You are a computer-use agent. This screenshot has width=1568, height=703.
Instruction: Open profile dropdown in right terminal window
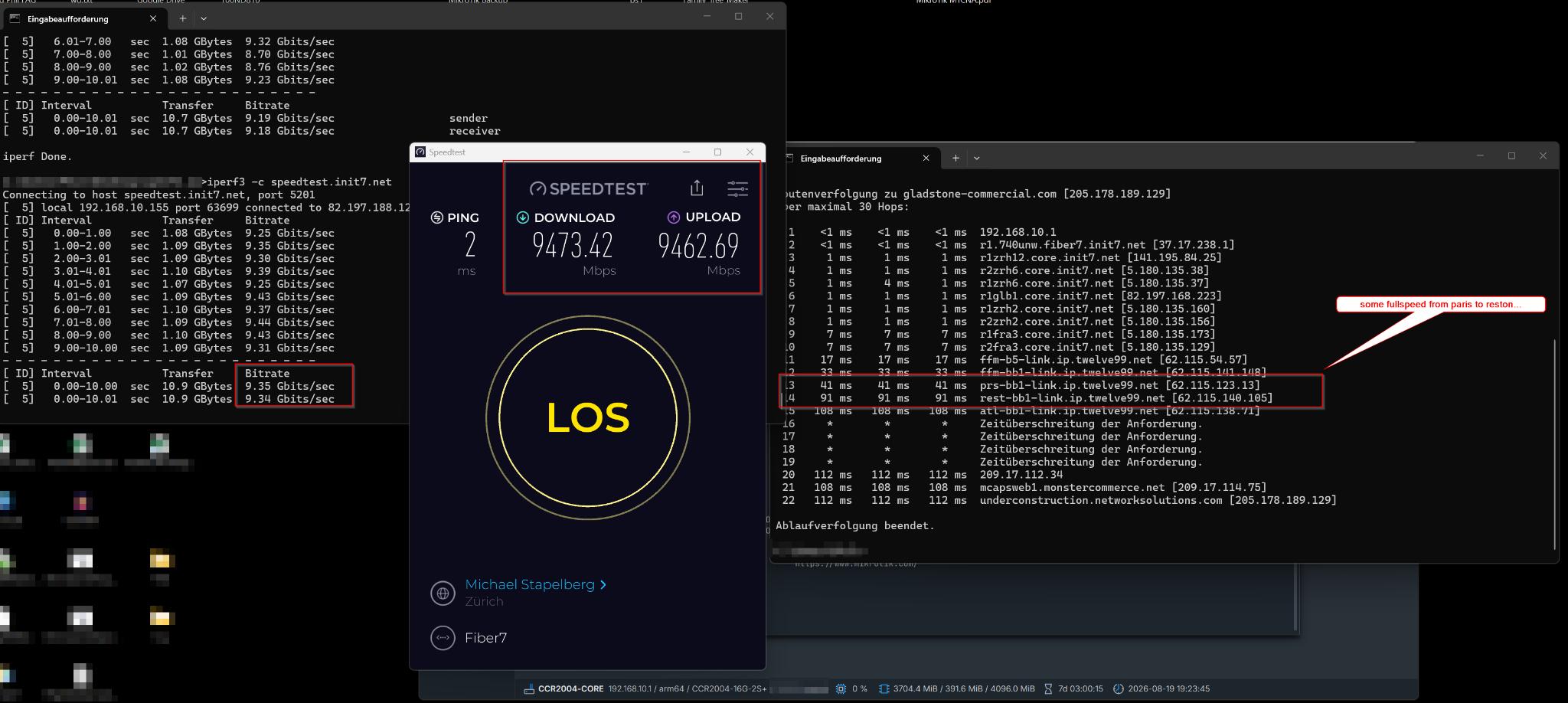click(976, 158)
